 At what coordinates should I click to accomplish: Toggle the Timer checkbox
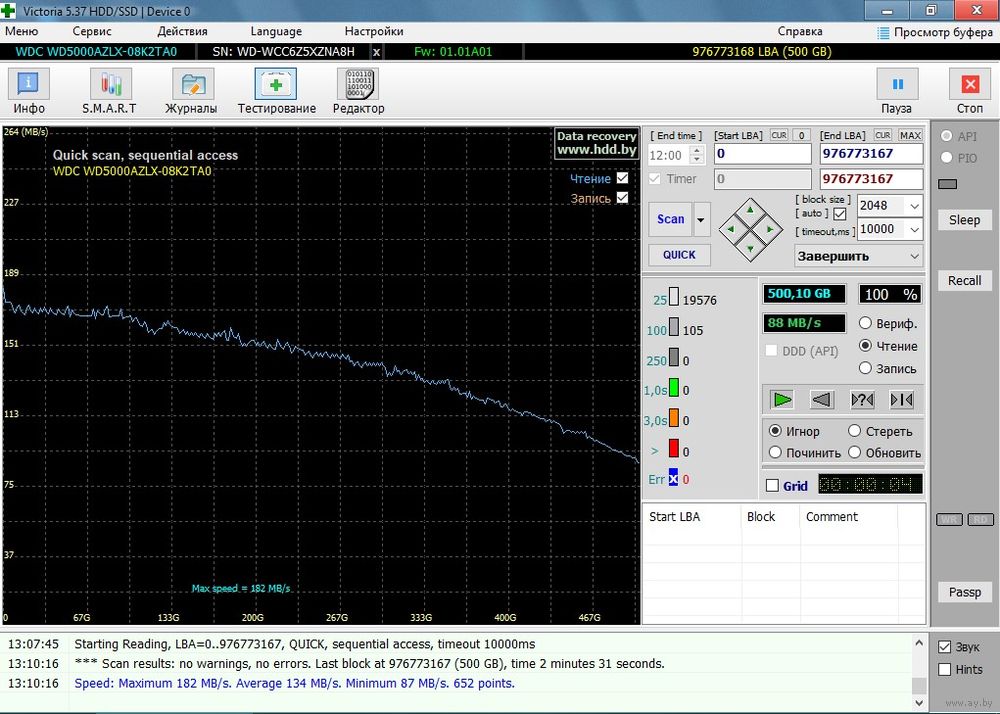click(x=654, y=178)
